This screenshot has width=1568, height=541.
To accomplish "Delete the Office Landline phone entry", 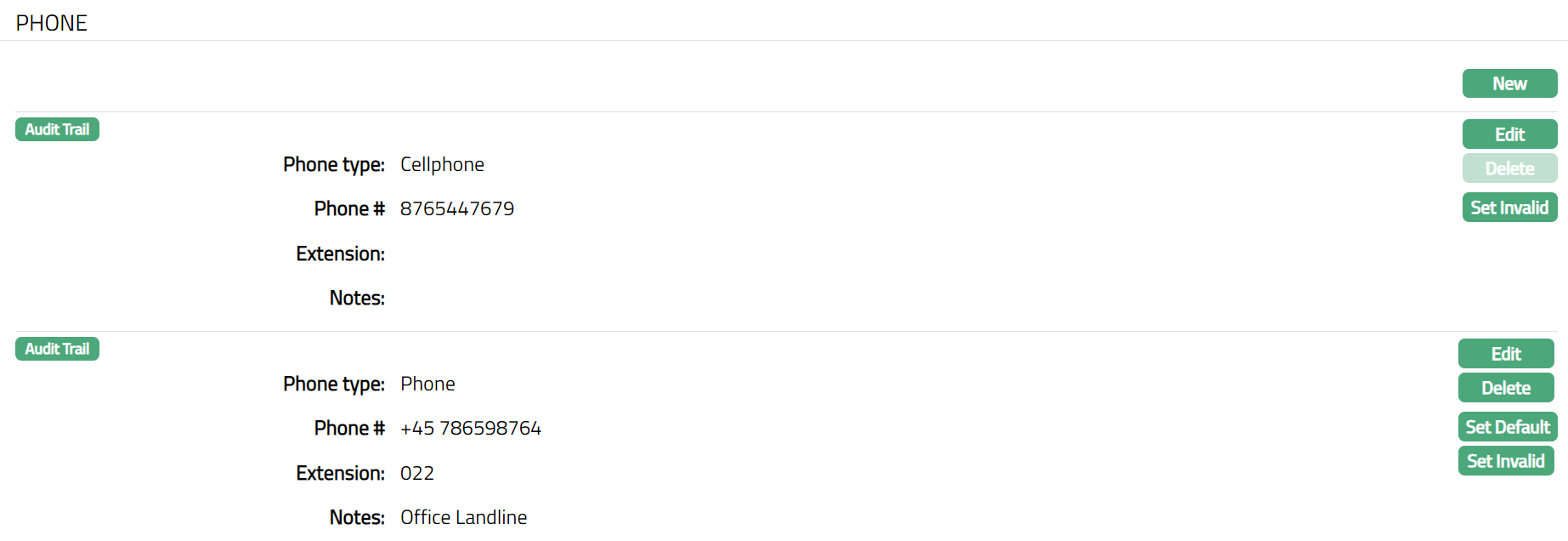I will pos(1506,388).
